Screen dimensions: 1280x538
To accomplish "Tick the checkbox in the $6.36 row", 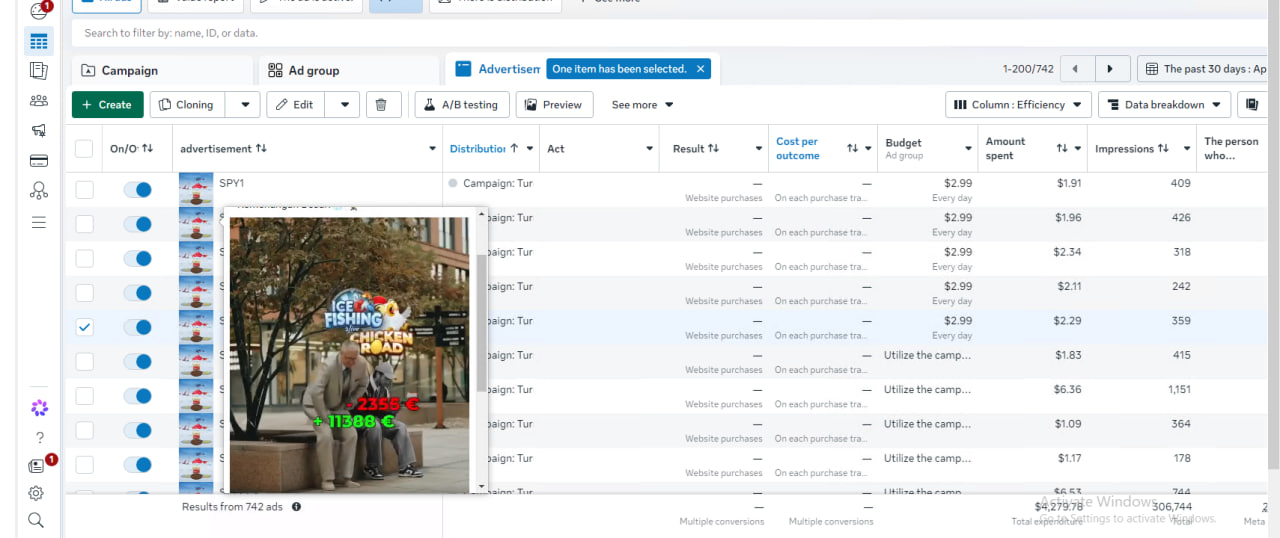I will click(85, 396).
